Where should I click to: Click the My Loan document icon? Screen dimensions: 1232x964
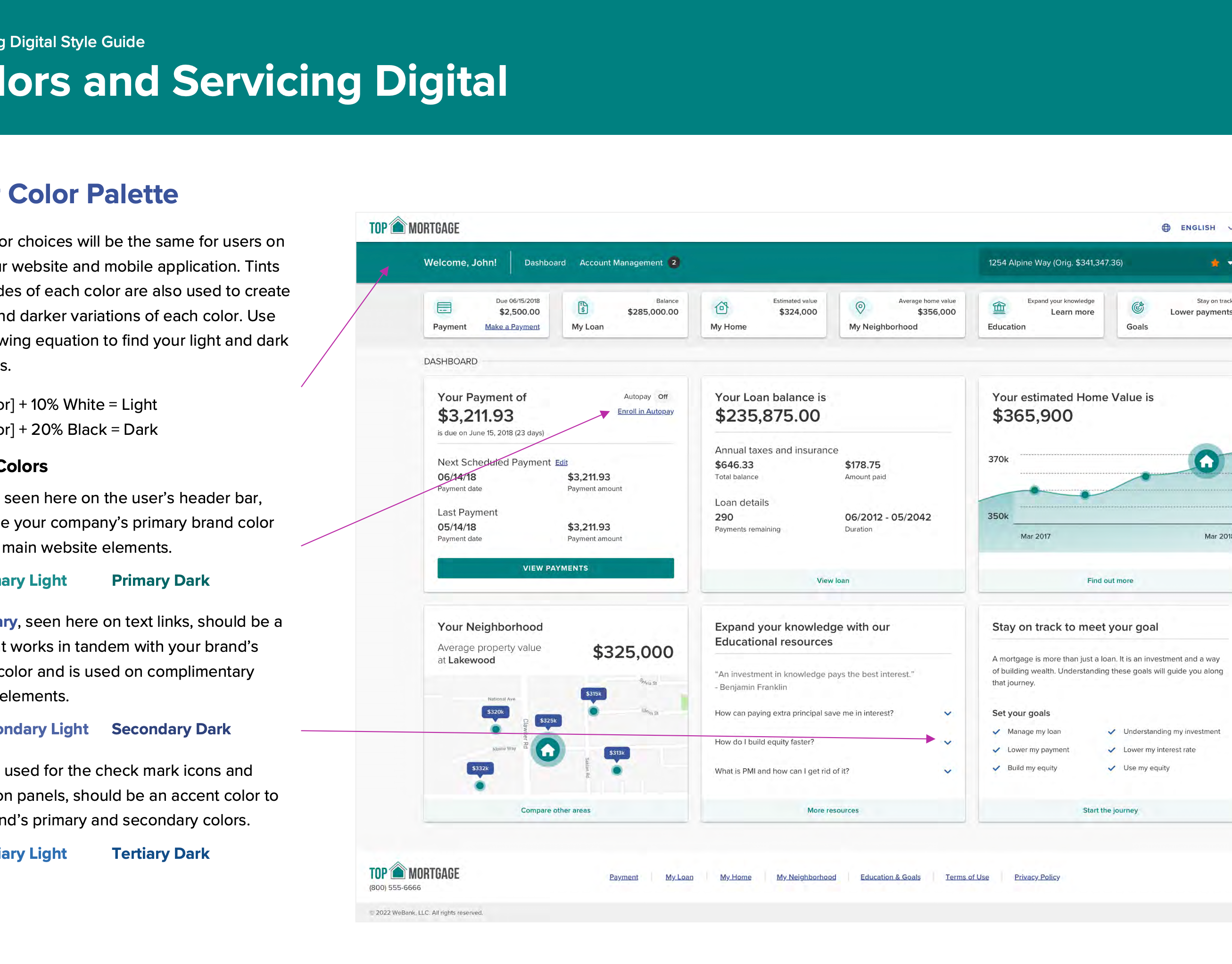[x=583, y=307]
